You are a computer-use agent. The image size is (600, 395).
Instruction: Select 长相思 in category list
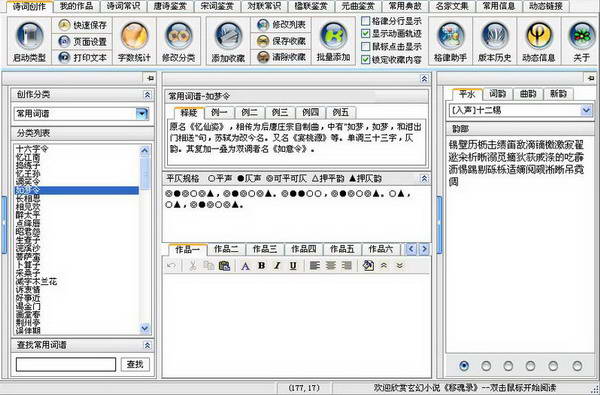pos(77,198)
